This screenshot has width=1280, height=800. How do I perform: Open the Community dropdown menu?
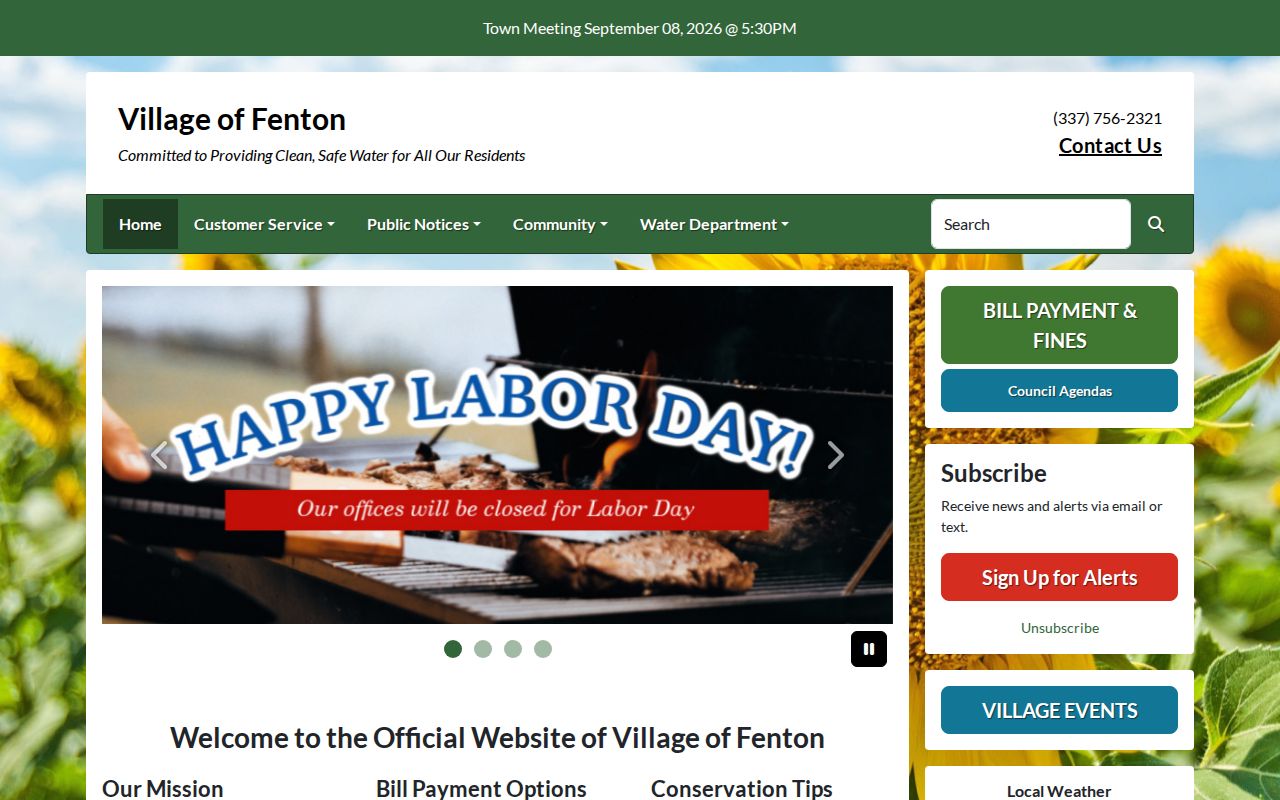pos(560,224)
